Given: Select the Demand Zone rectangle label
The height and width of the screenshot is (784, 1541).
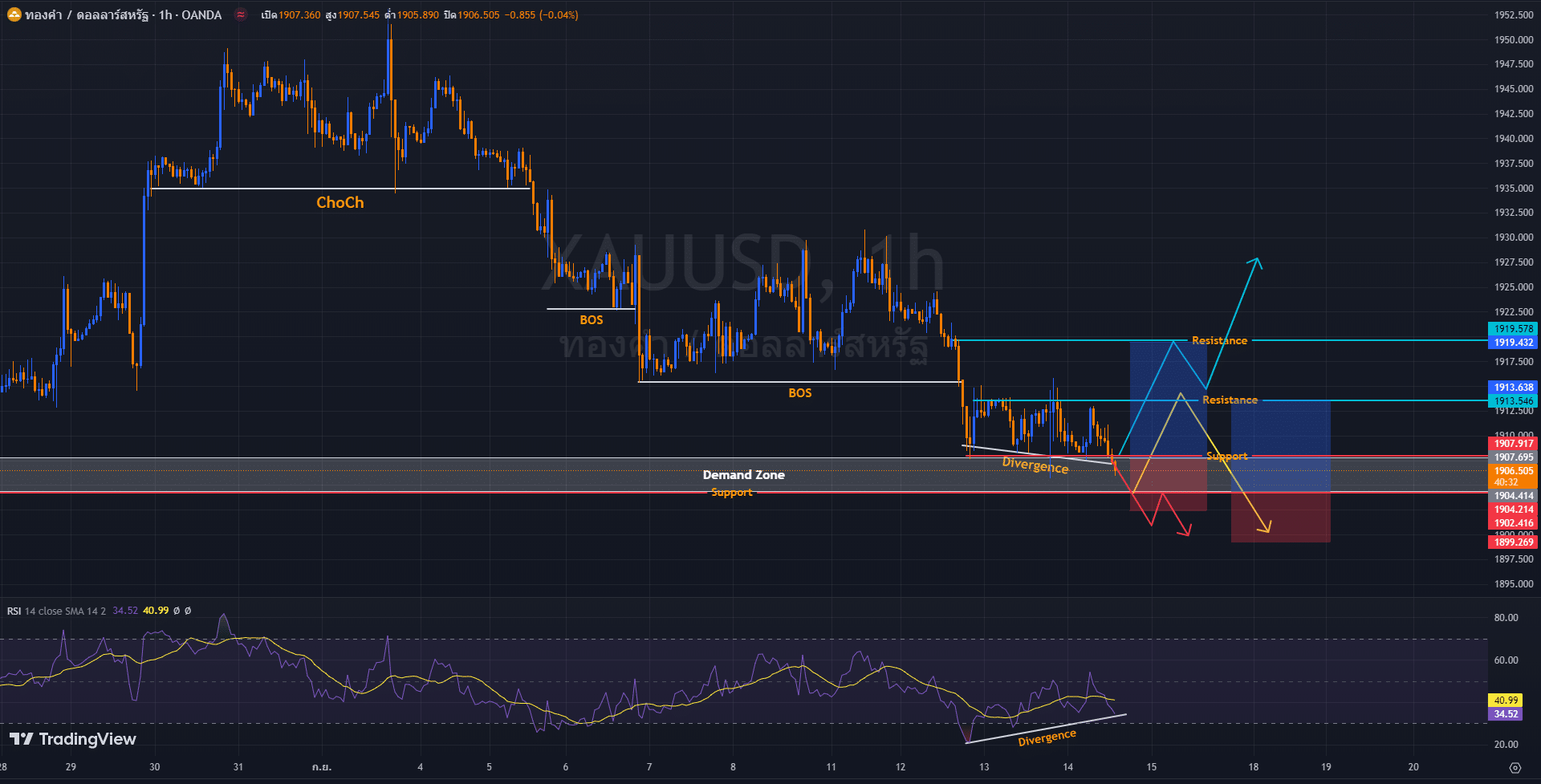Looking at the screenshot, I should (x=743, y=475).
